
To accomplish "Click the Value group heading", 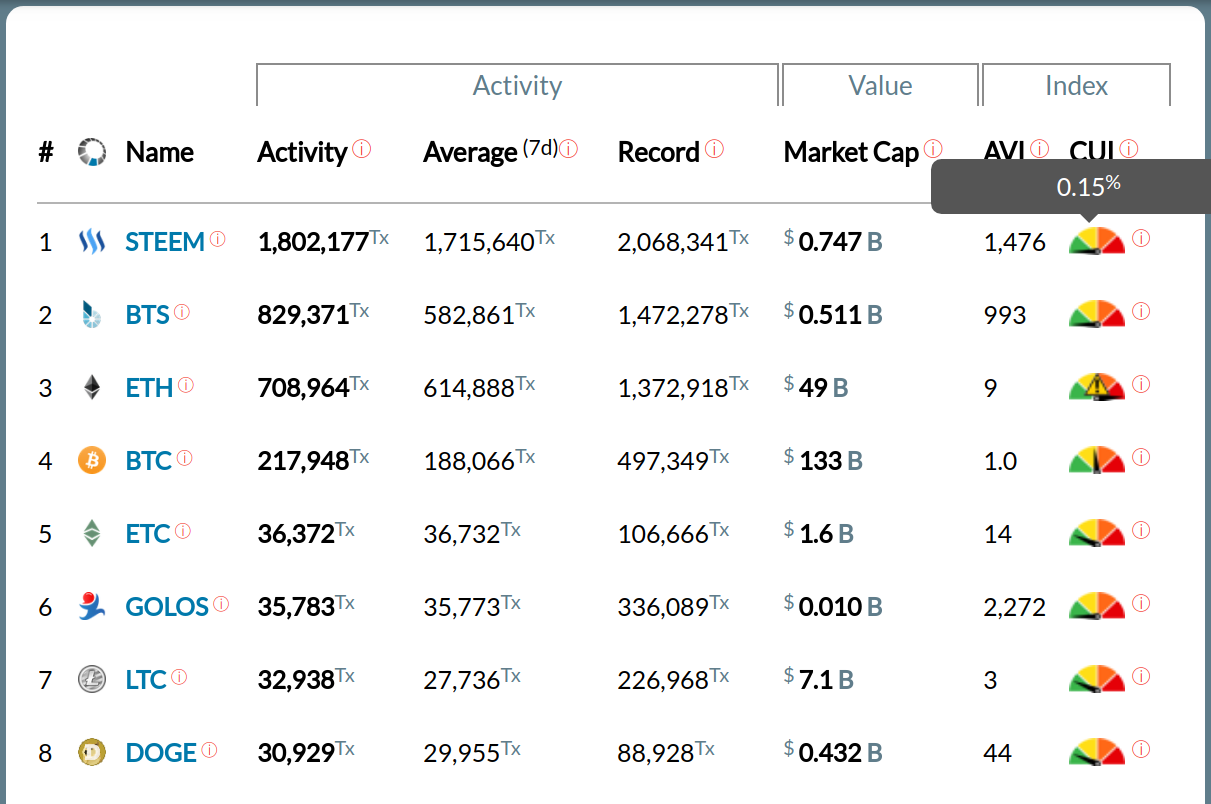I will click(880, 85).
